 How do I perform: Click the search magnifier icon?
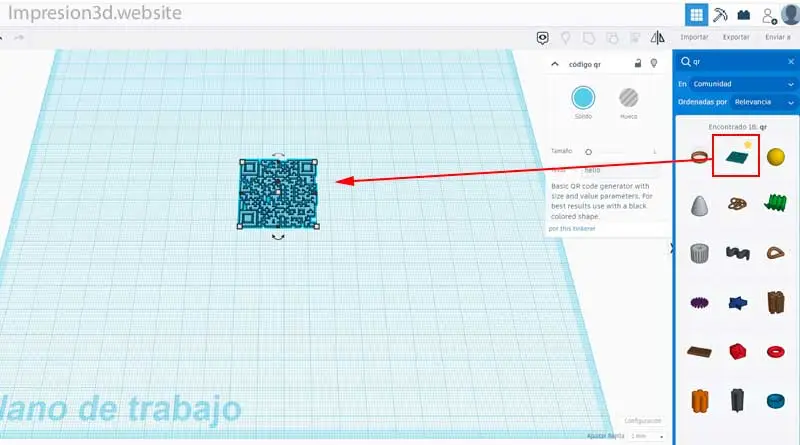tap(685, 62)
